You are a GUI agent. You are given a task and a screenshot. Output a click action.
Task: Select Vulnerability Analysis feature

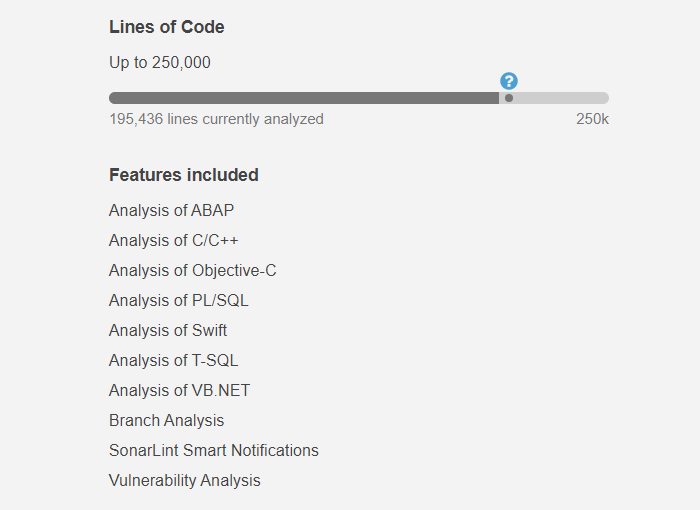[x=185, y=480]
